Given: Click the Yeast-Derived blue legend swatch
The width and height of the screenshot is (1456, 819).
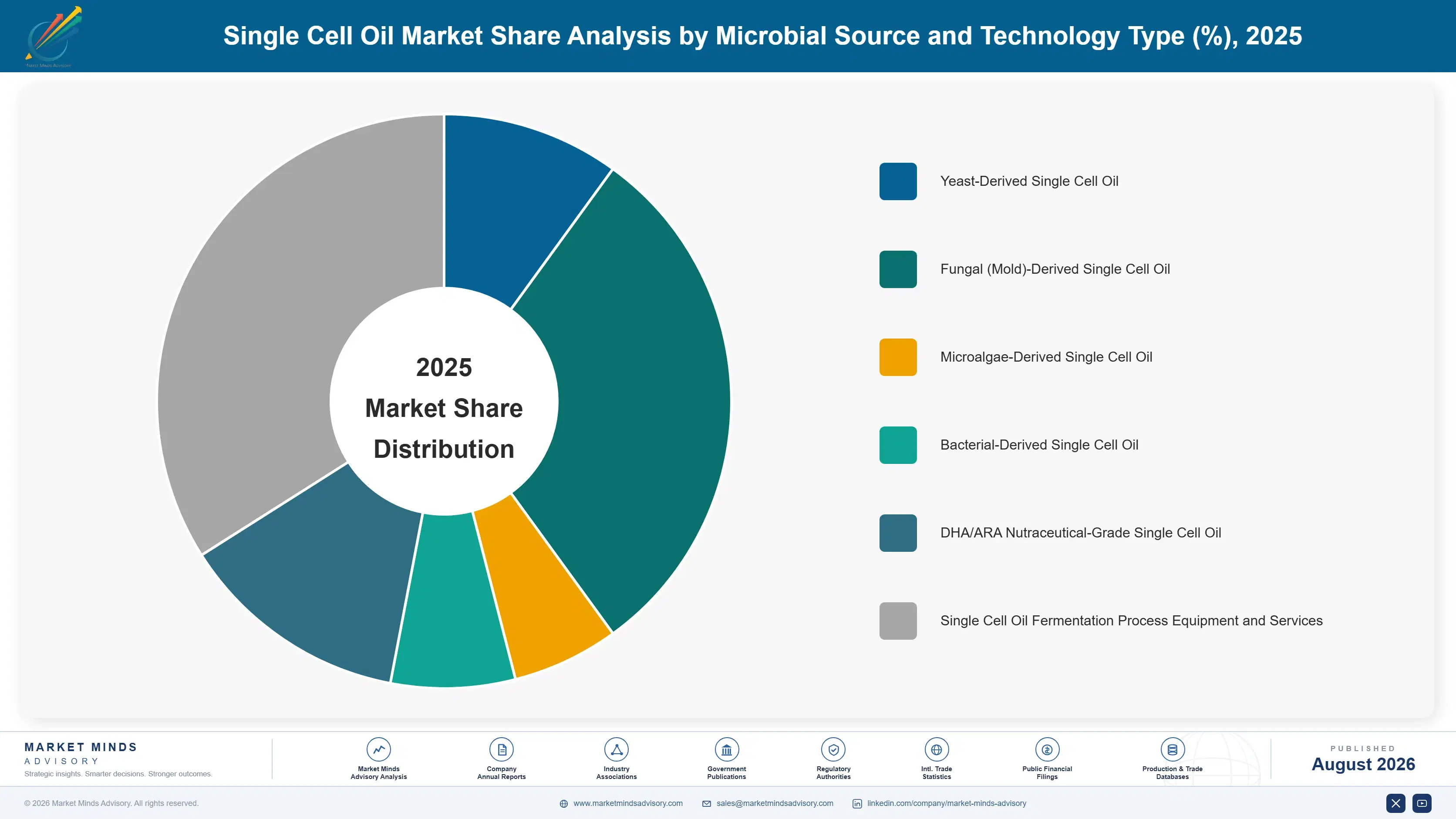Looking at the screenshot, I should coord(897,181).
